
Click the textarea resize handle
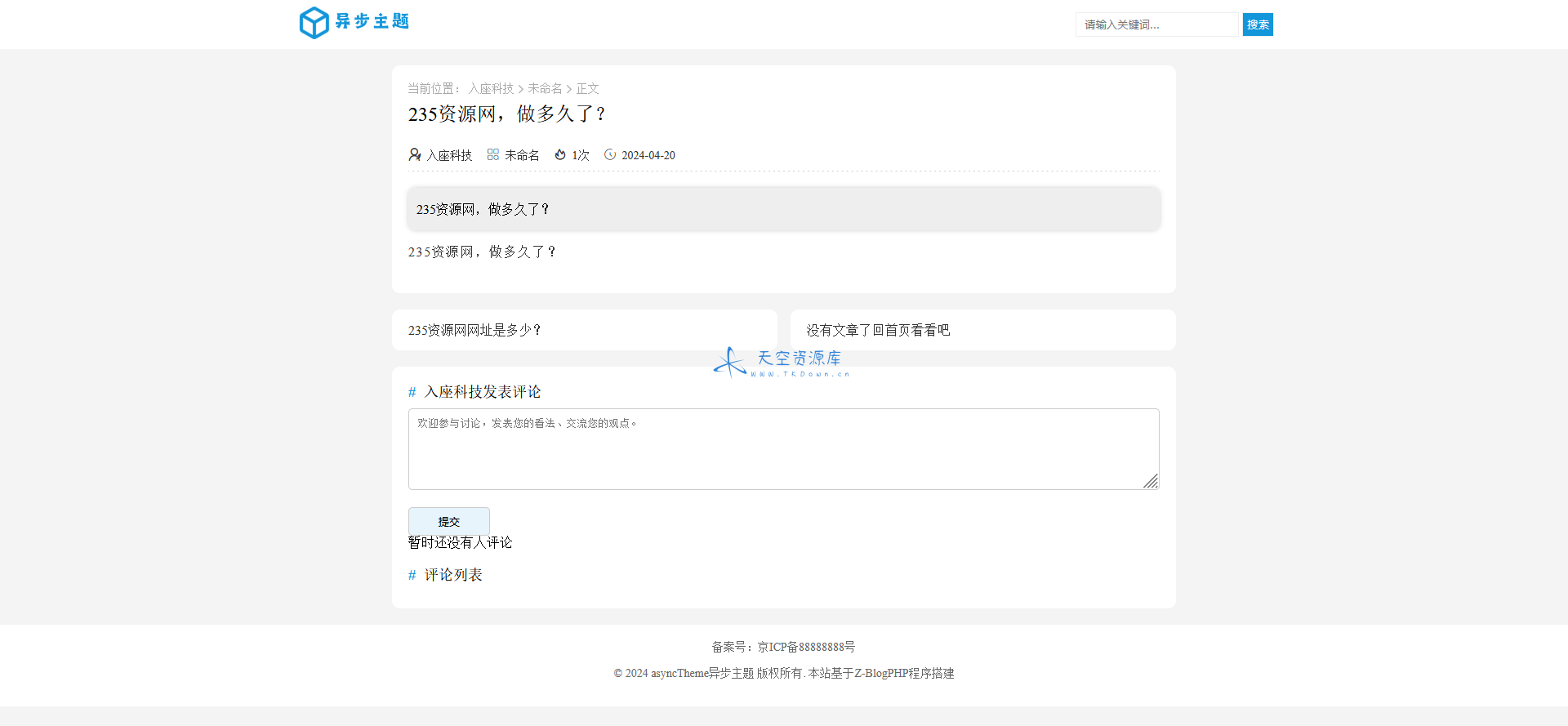click(x=1151, y=482)
